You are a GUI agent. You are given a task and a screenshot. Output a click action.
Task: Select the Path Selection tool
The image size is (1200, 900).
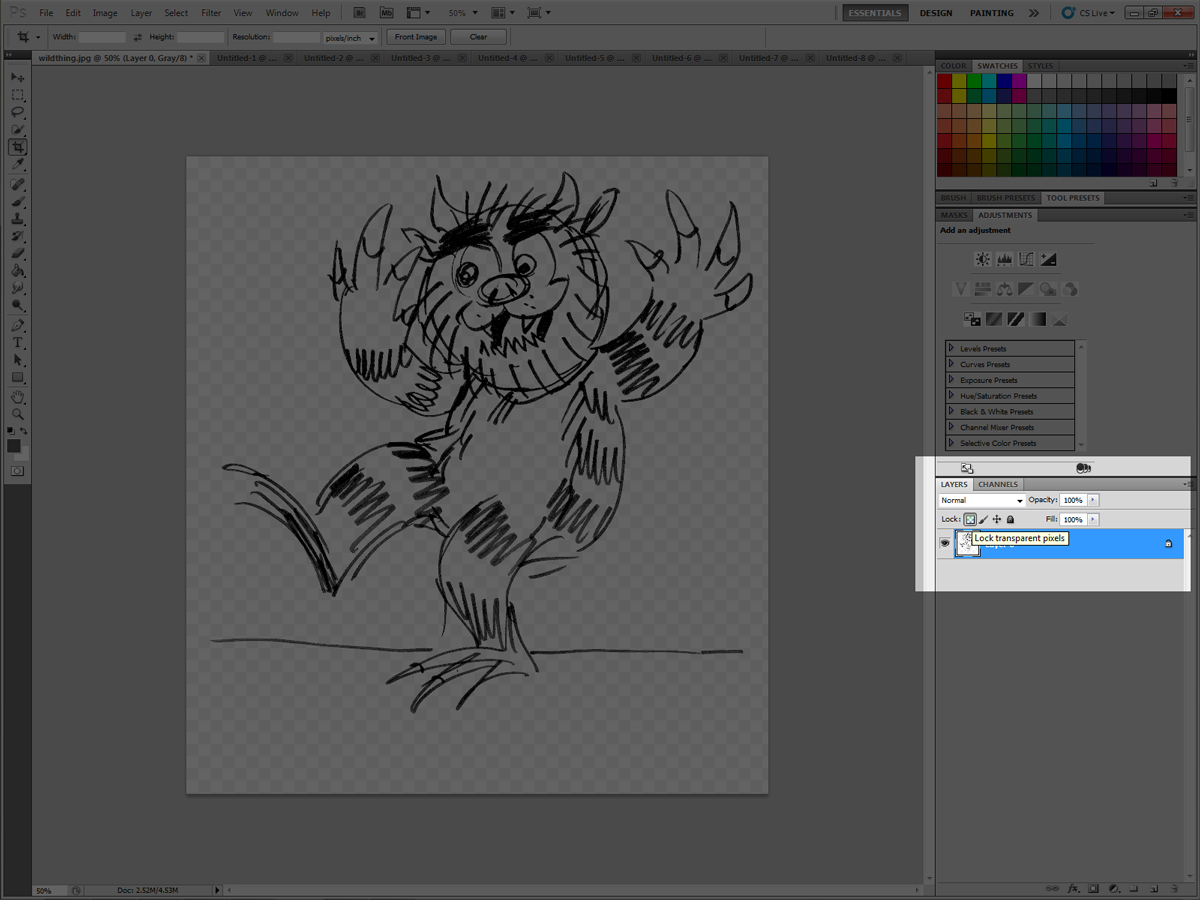18,360
